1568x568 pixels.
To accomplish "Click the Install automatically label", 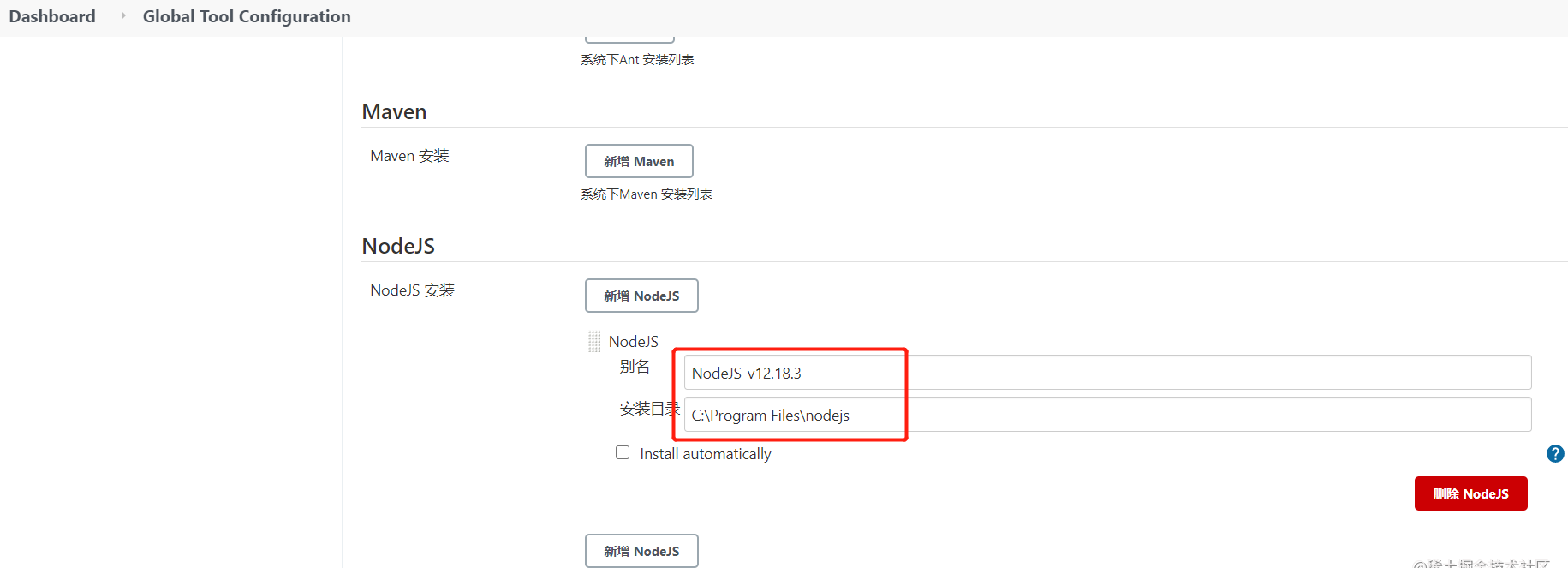I will tap(706, 454).
